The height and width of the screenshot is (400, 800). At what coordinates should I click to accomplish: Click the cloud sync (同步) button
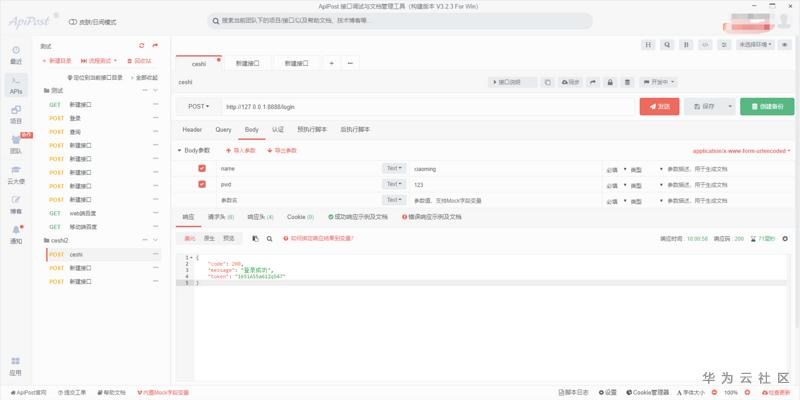[x=570, y=82]
